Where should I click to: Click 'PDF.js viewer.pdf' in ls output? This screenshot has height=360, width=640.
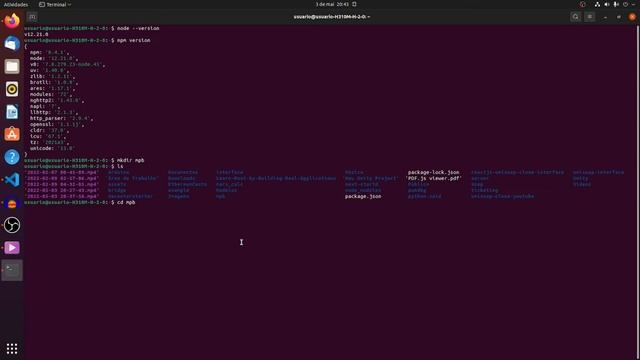pos(433,178)
